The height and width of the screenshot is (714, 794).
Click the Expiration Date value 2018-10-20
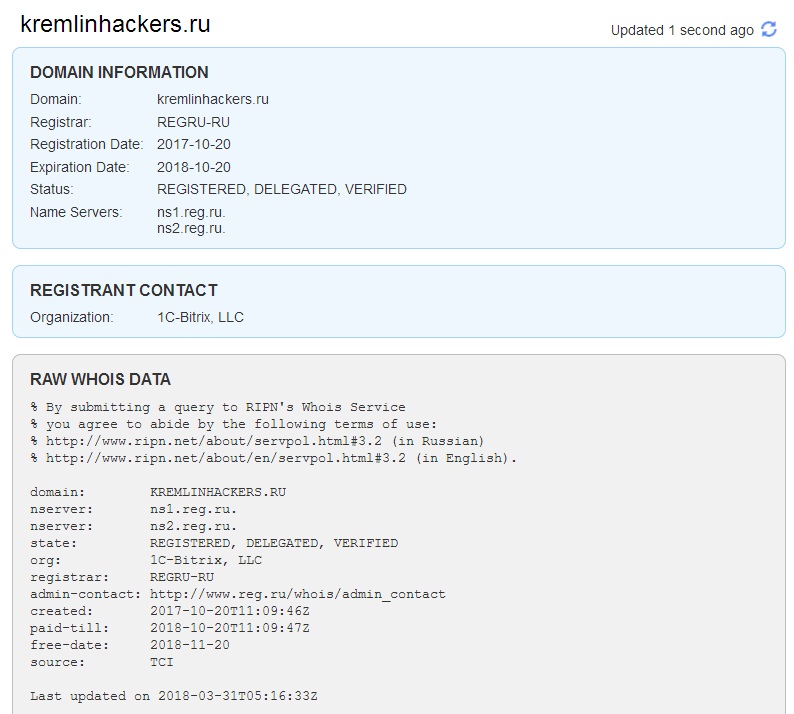click(194, 167)
